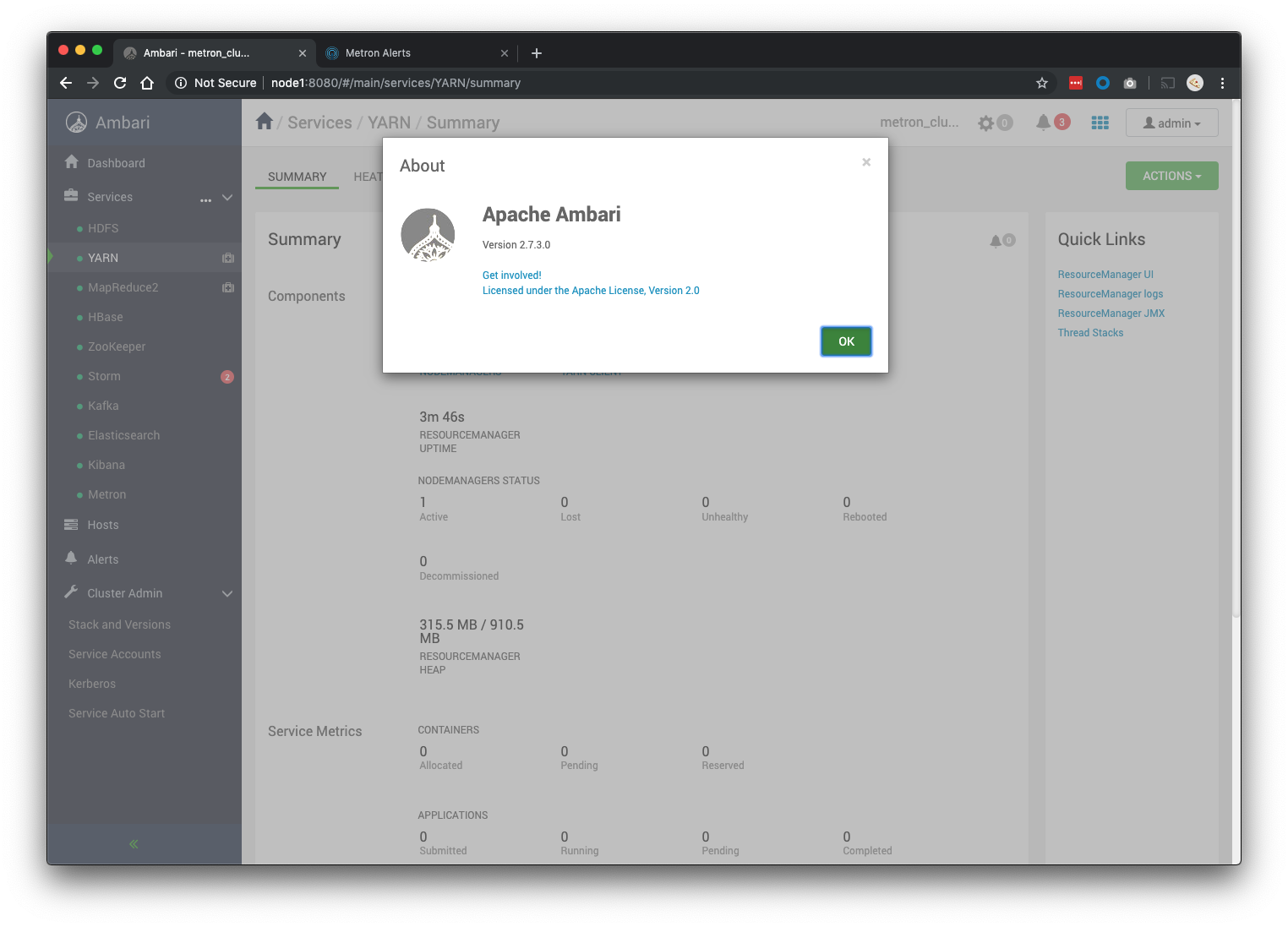Image resolution: width=1288 pixels, height=927 pixels.
Task: Open ResourceManager UI quick link
Action: pyautogui.click(x=1105, y=275)
